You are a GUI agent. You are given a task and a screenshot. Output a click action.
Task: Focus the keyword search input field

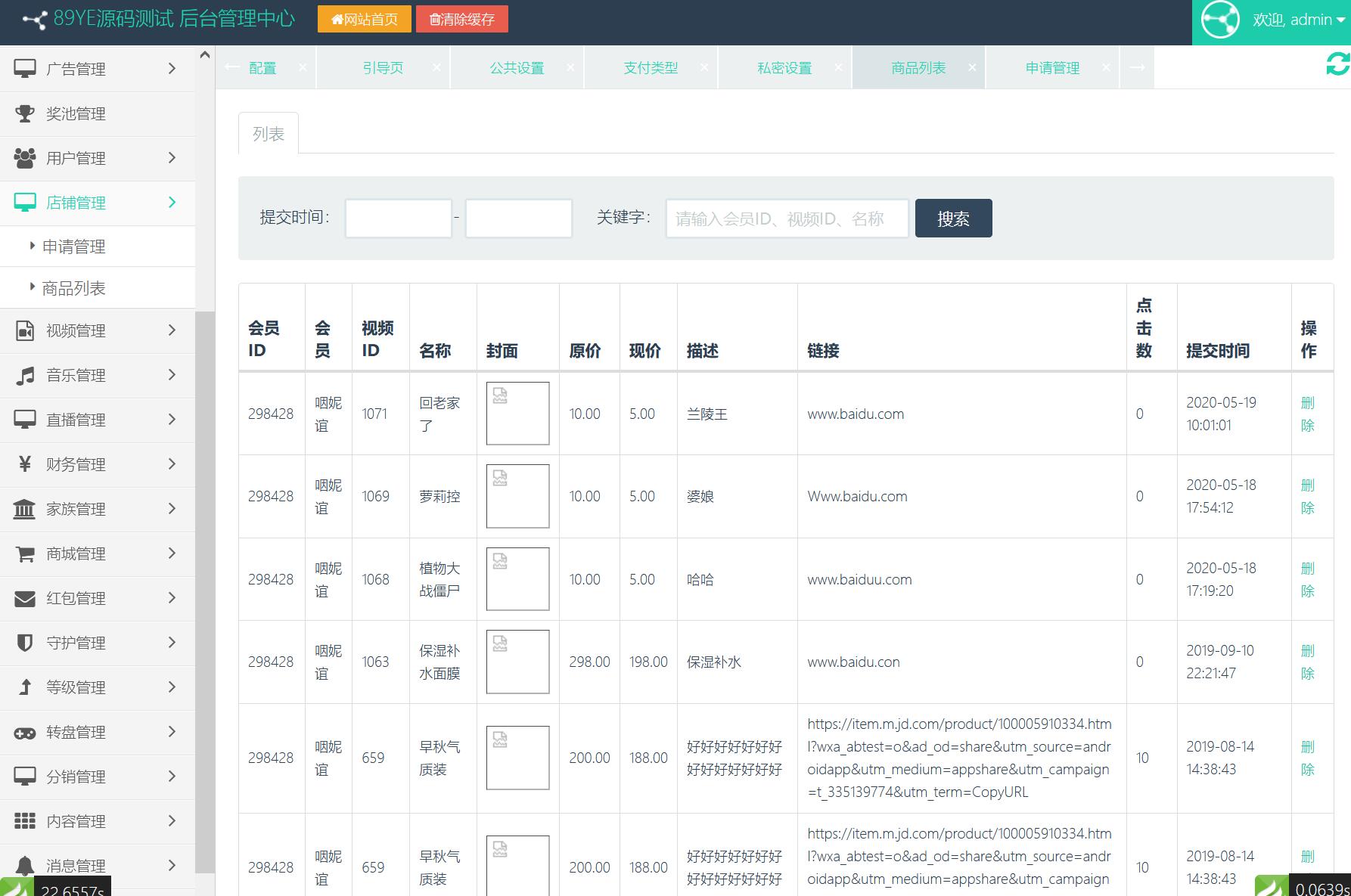coord(787,219)
